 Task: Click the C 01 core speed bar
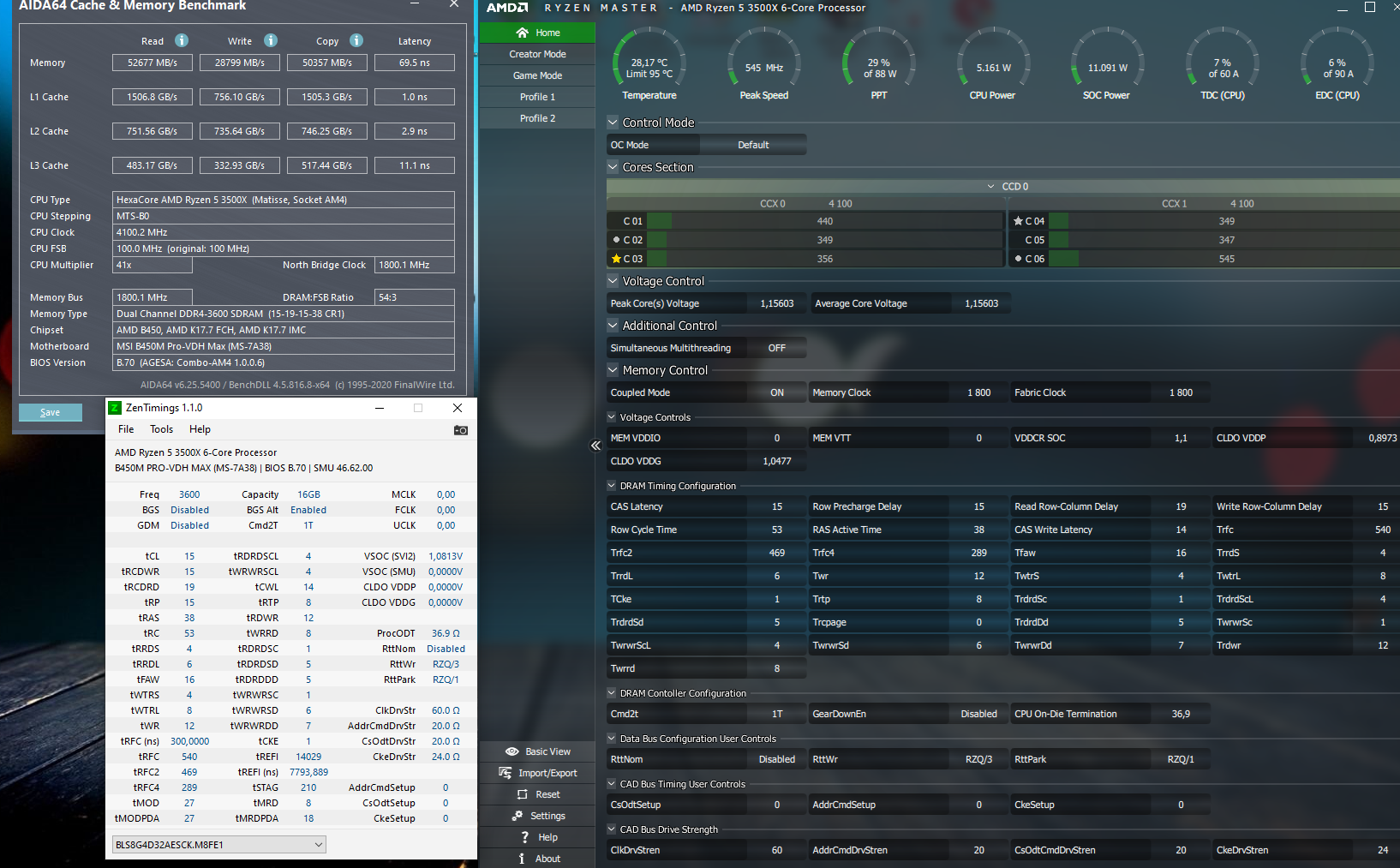point(824,221)
